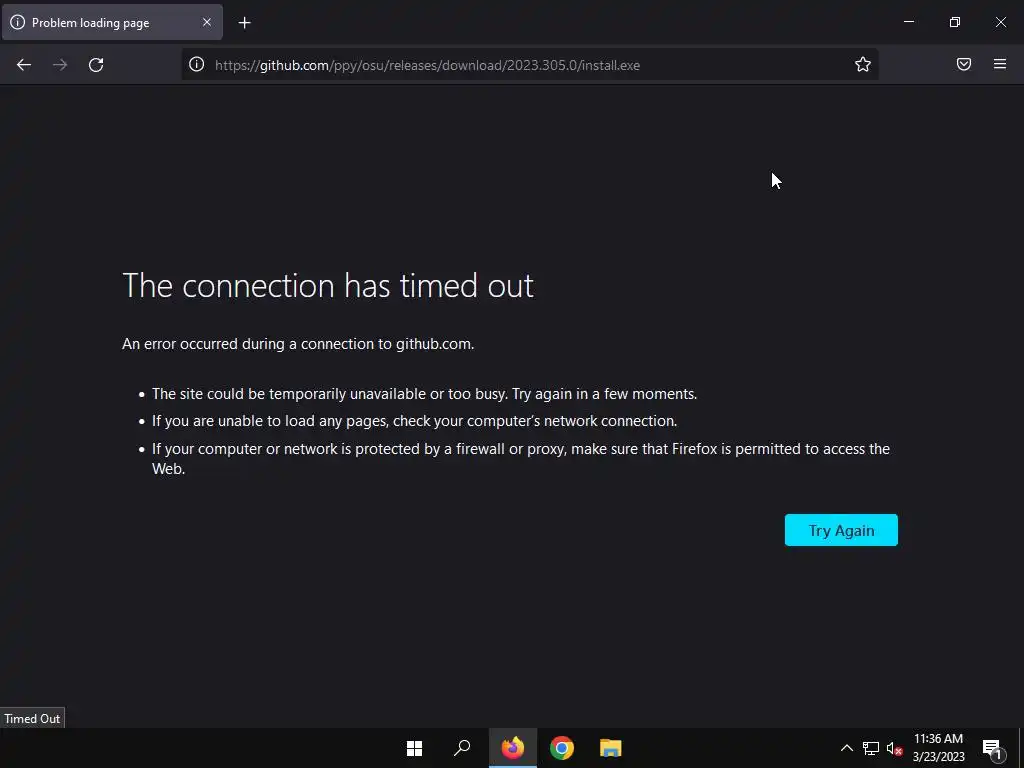
Task: Click text 'An error occurred during a connection to github.com.'
Action: click(298, 344)
